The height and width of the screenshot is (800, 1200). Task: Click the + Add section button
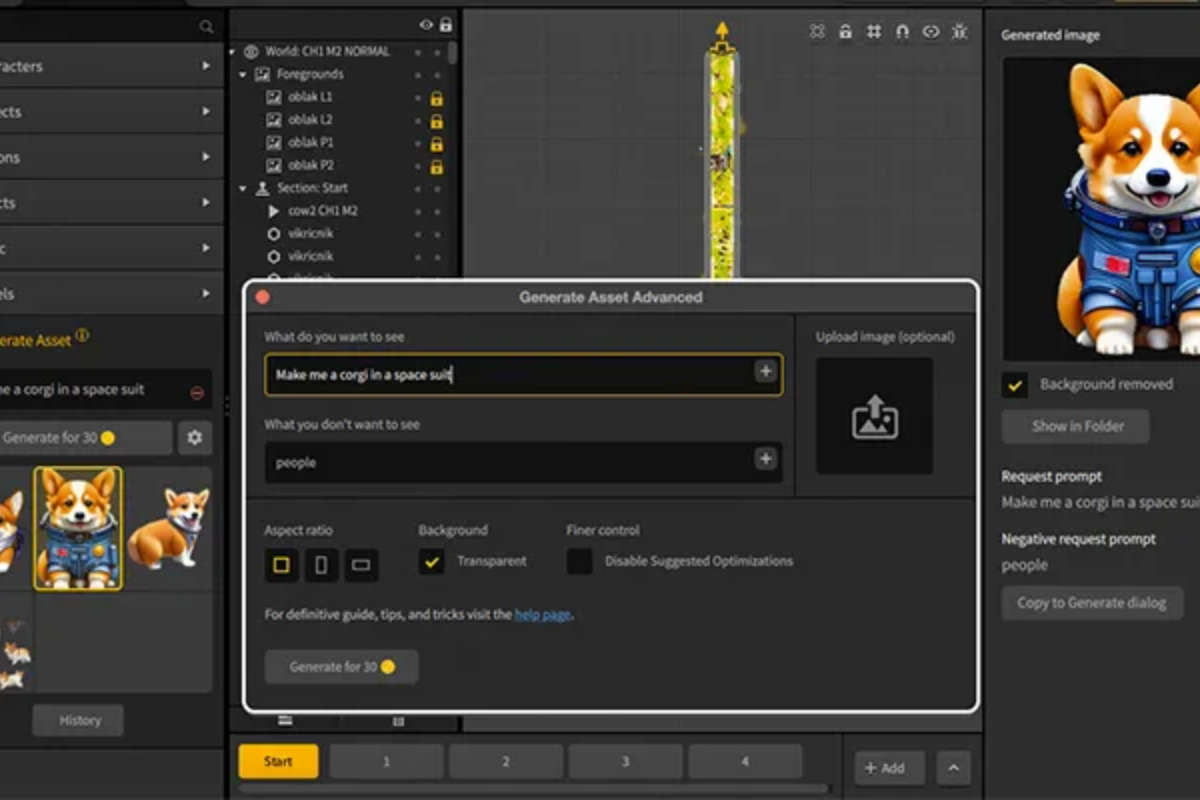[890, 768]
